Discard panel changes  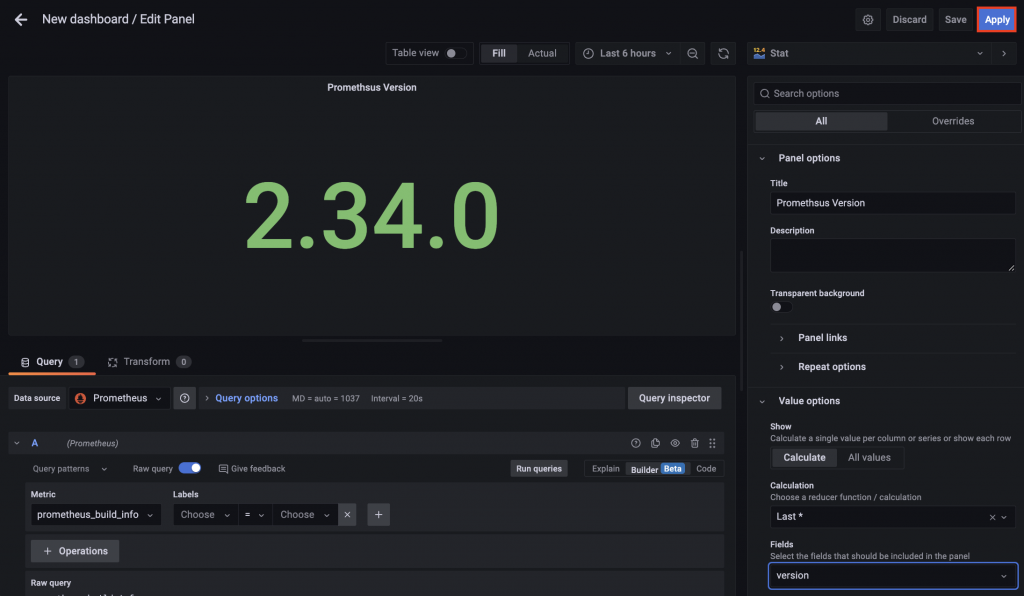[909, 20]
